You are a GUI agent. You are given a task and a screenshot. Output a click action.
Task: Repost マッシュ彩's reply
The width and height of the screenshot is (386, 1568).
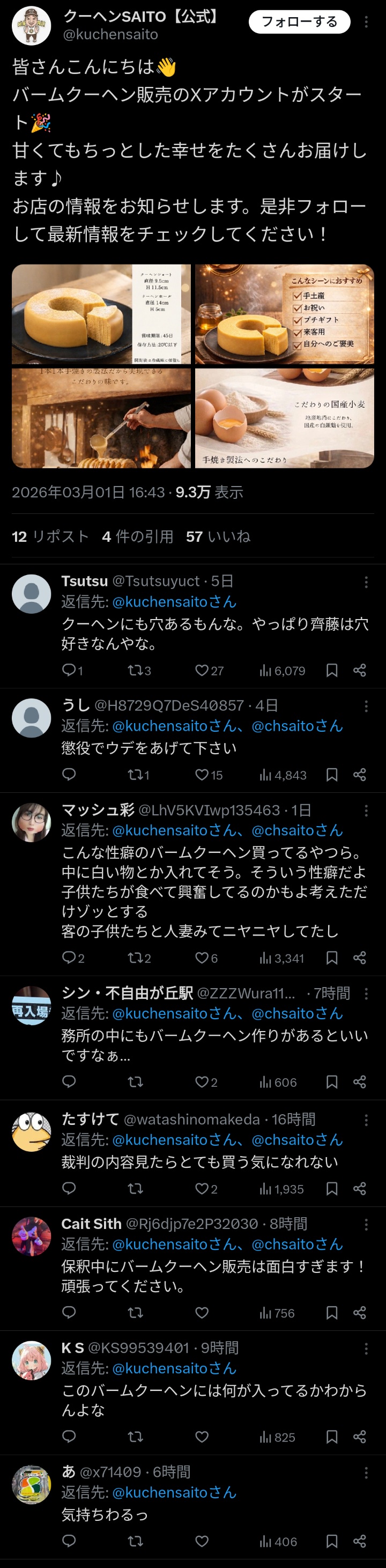tap(135, 958)
